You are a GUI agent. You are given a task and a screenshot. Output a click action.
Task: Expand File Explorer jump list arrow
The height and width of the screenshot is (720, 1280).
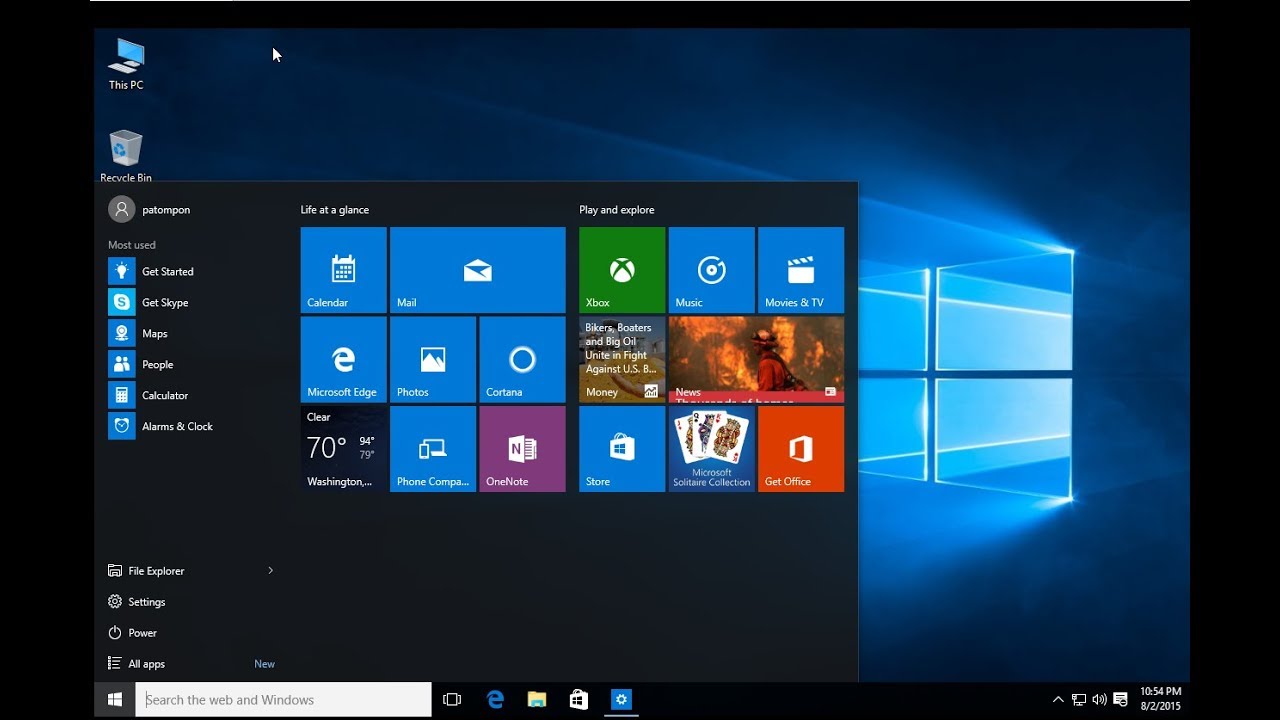[270, 570]
